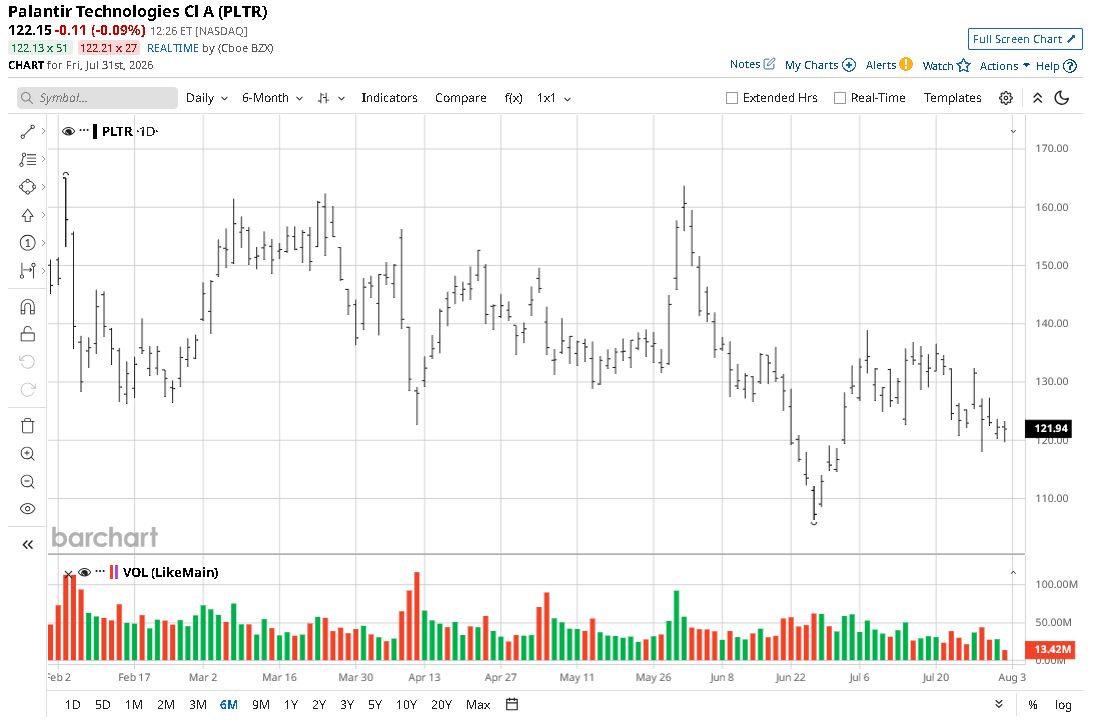Click the My Charts link
Screen dimensions: 1100x722
point(812,65)
